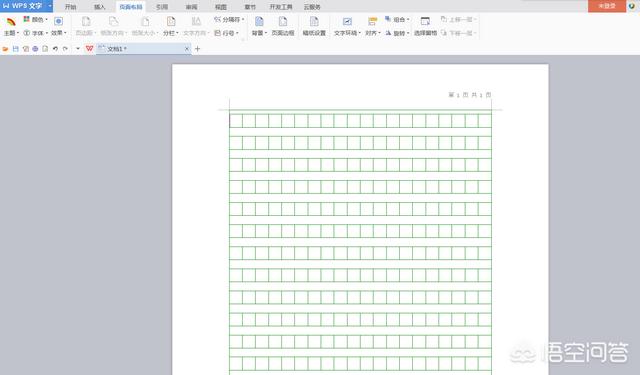This screenshot has height=375, width=640.
Task: Click the save disk icon
Action: (16, 49)
